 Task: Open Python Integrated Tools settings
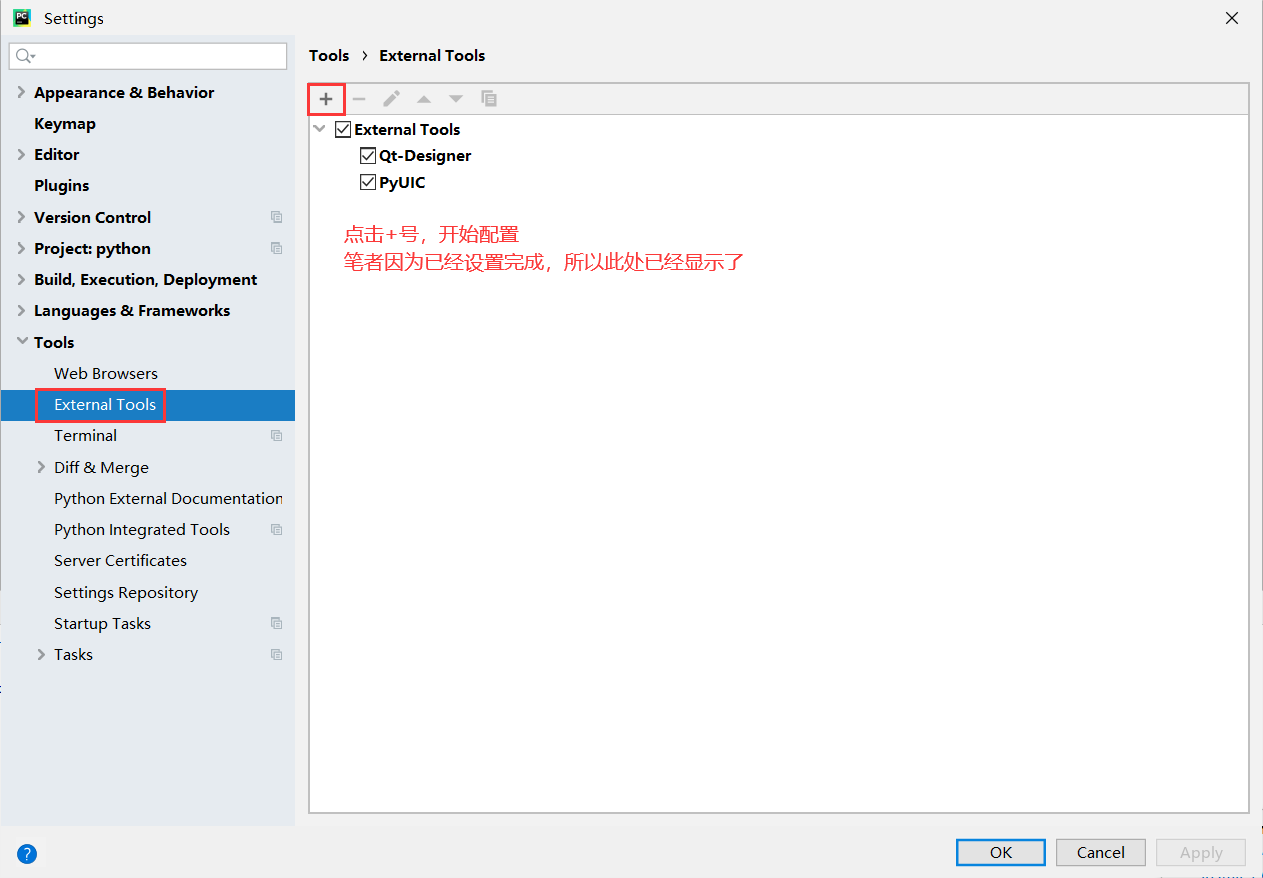(x=142, y=530)
